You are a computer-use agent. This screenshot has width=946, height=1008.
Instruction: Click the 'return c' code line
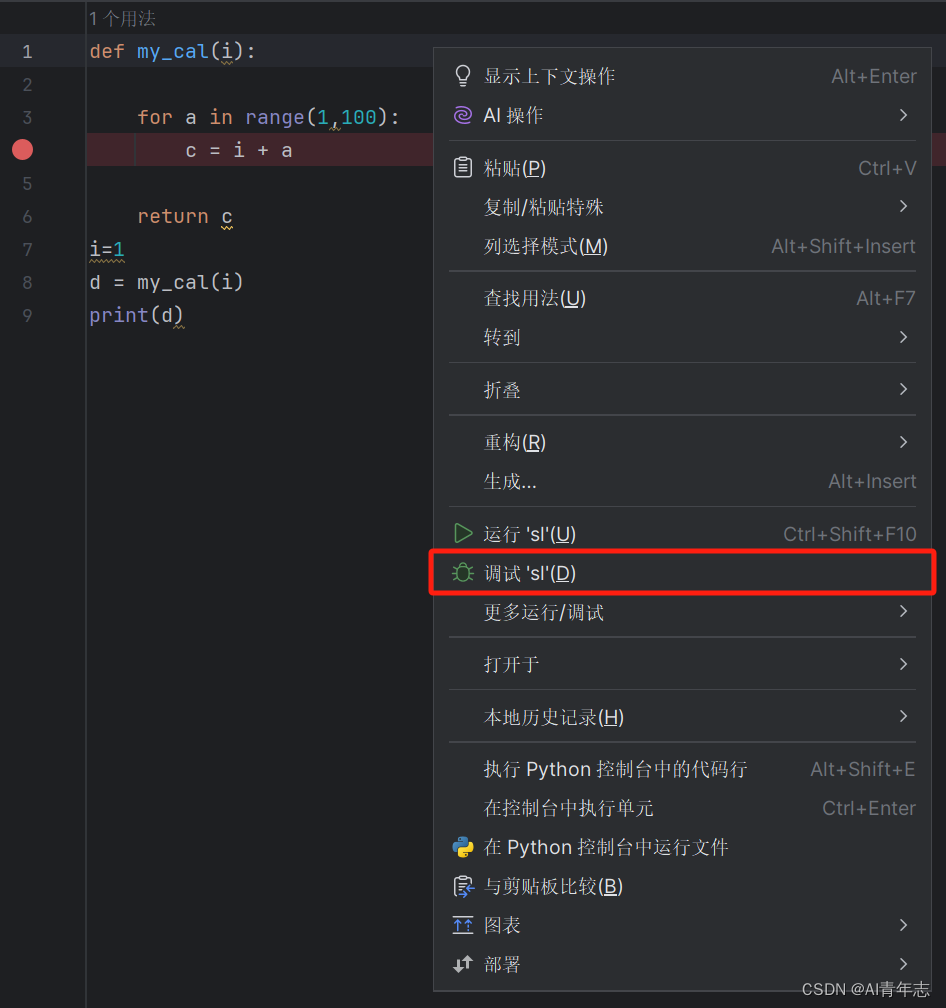click(185, 217)
